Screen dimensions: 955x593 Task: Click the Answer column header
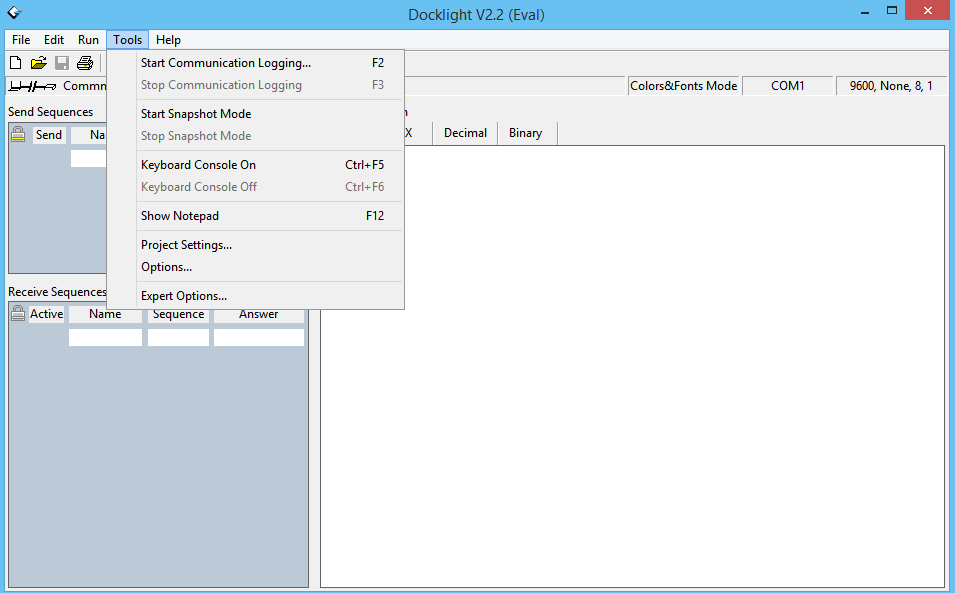[259, 314]
